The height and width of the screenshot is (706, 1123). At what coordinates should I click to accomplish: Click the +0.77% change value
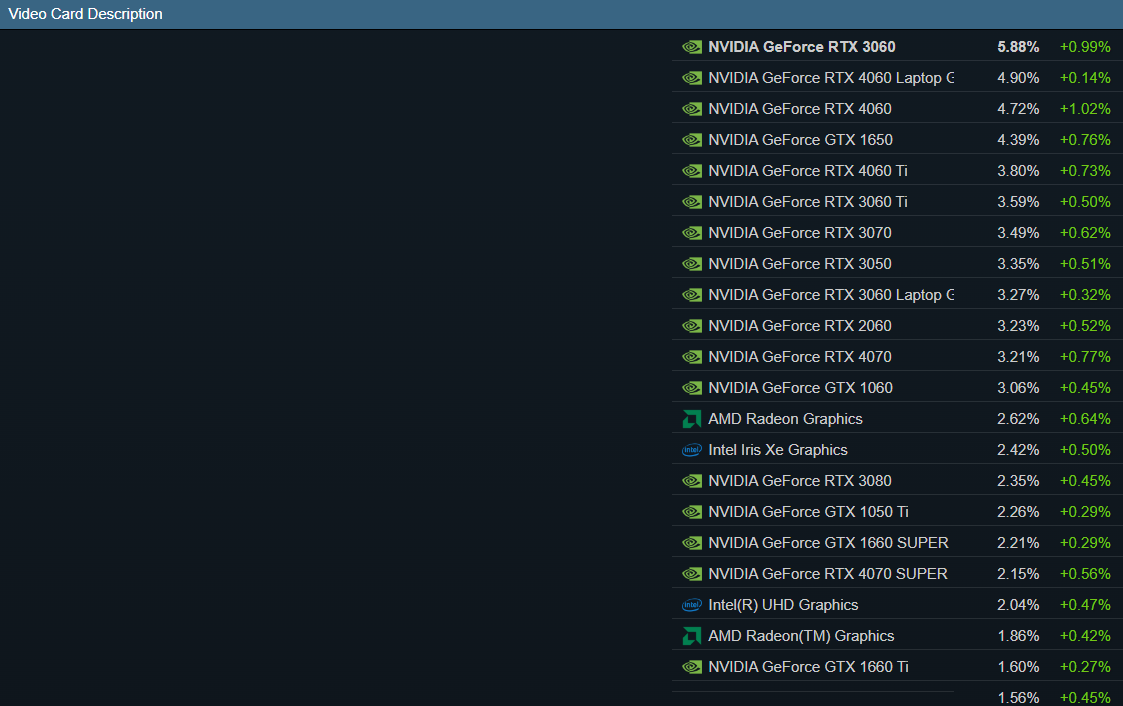[1085, 357]
